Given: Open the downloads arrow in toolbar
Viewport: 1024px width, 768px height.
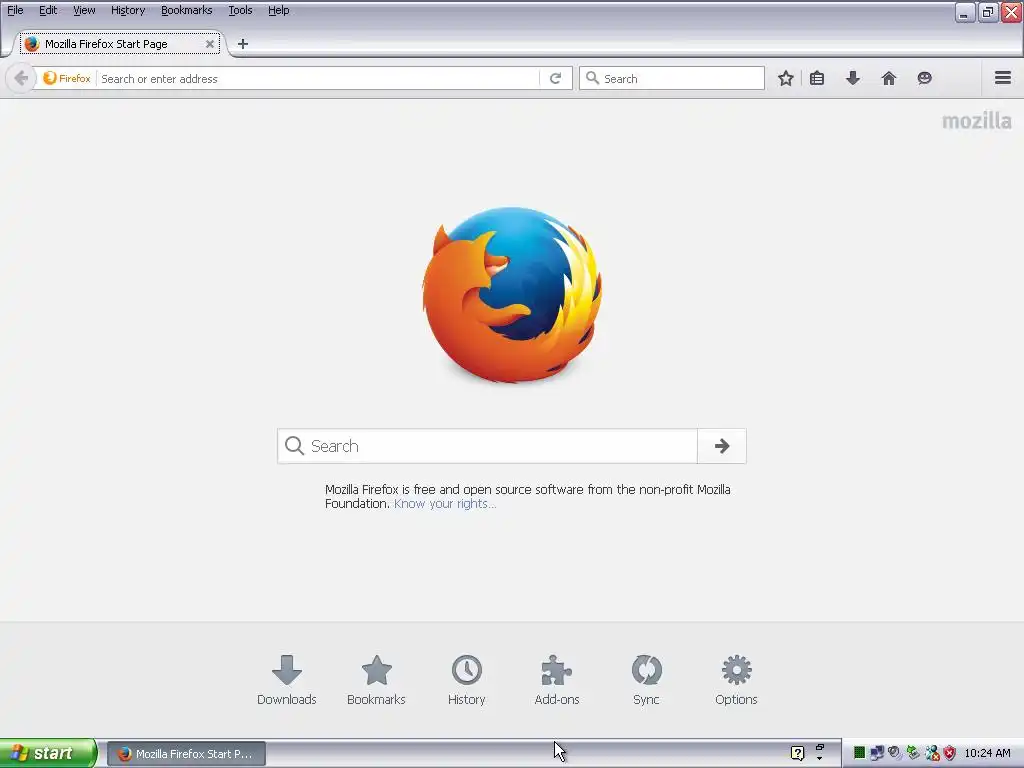Looking at the screenshot, I should tap(853, 78).
